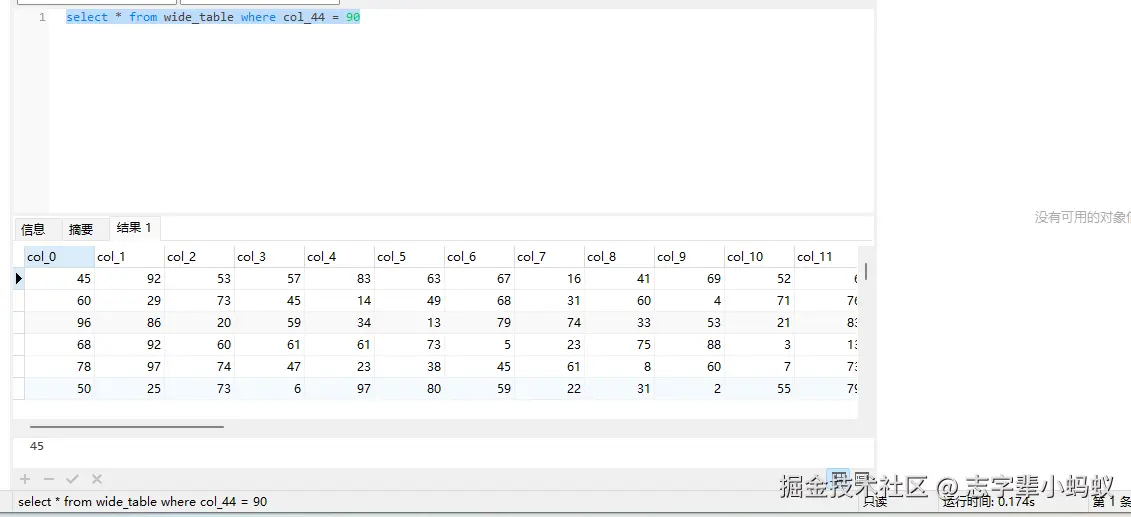Screen dimensions: 1131x517
Task: Select the cell 16 in col_7
Action: tap(550, 278)
